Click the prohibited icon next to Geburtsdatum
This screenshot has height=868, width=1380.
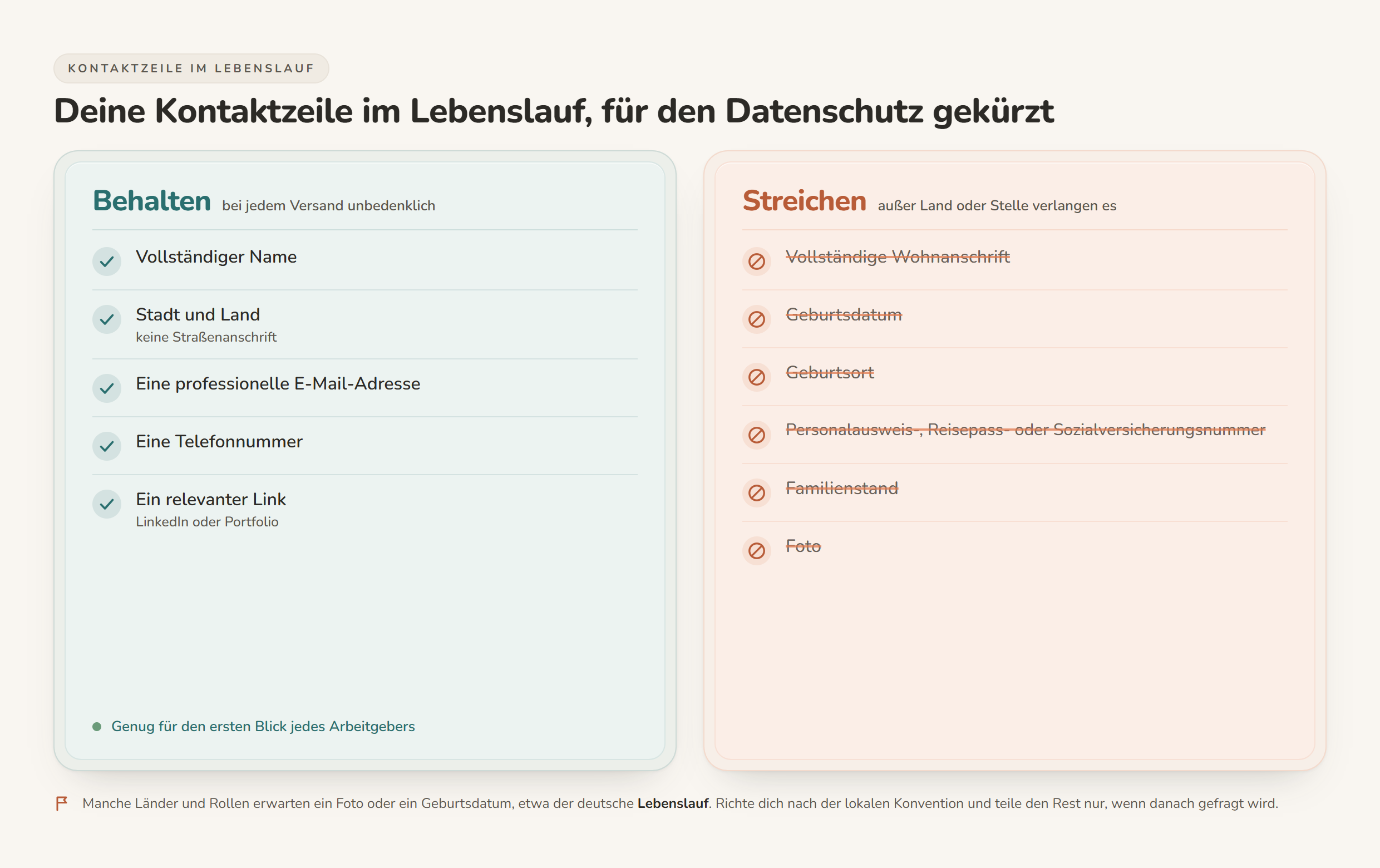click(756, 319)
